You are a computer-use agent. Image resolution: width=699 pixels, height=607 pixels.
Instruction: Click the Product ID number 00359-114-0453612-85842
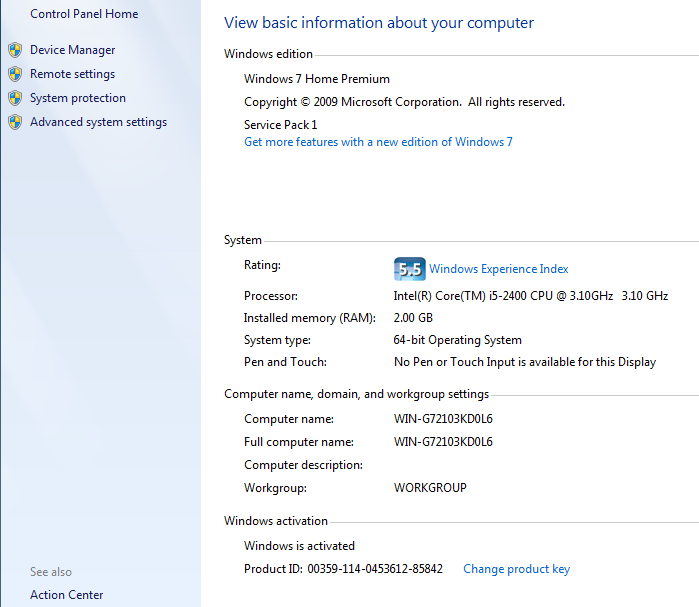pos(375,569)
